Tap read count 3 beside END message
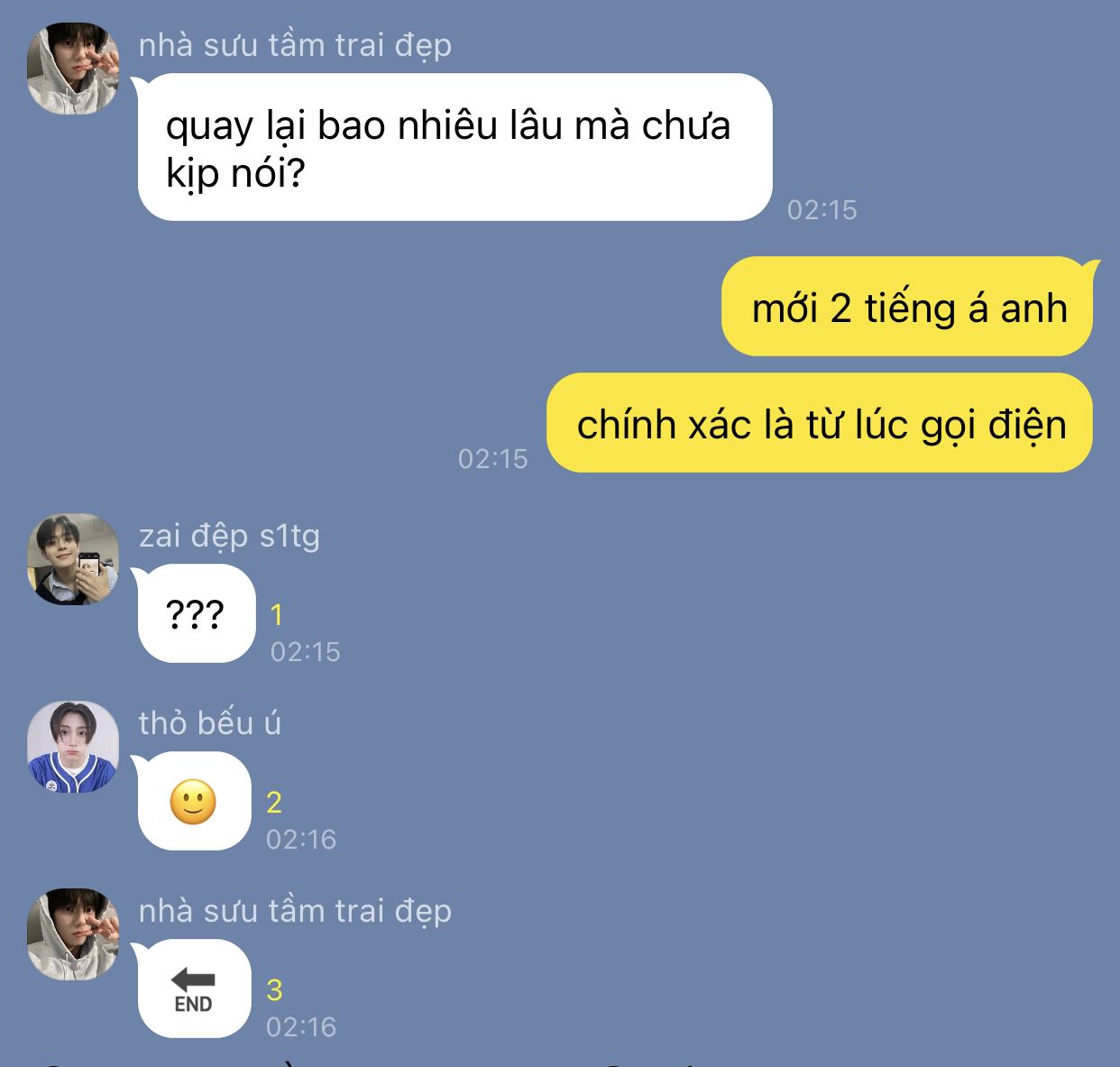Viewport: 1120px width, 1067px height. [x=274, y=990]
